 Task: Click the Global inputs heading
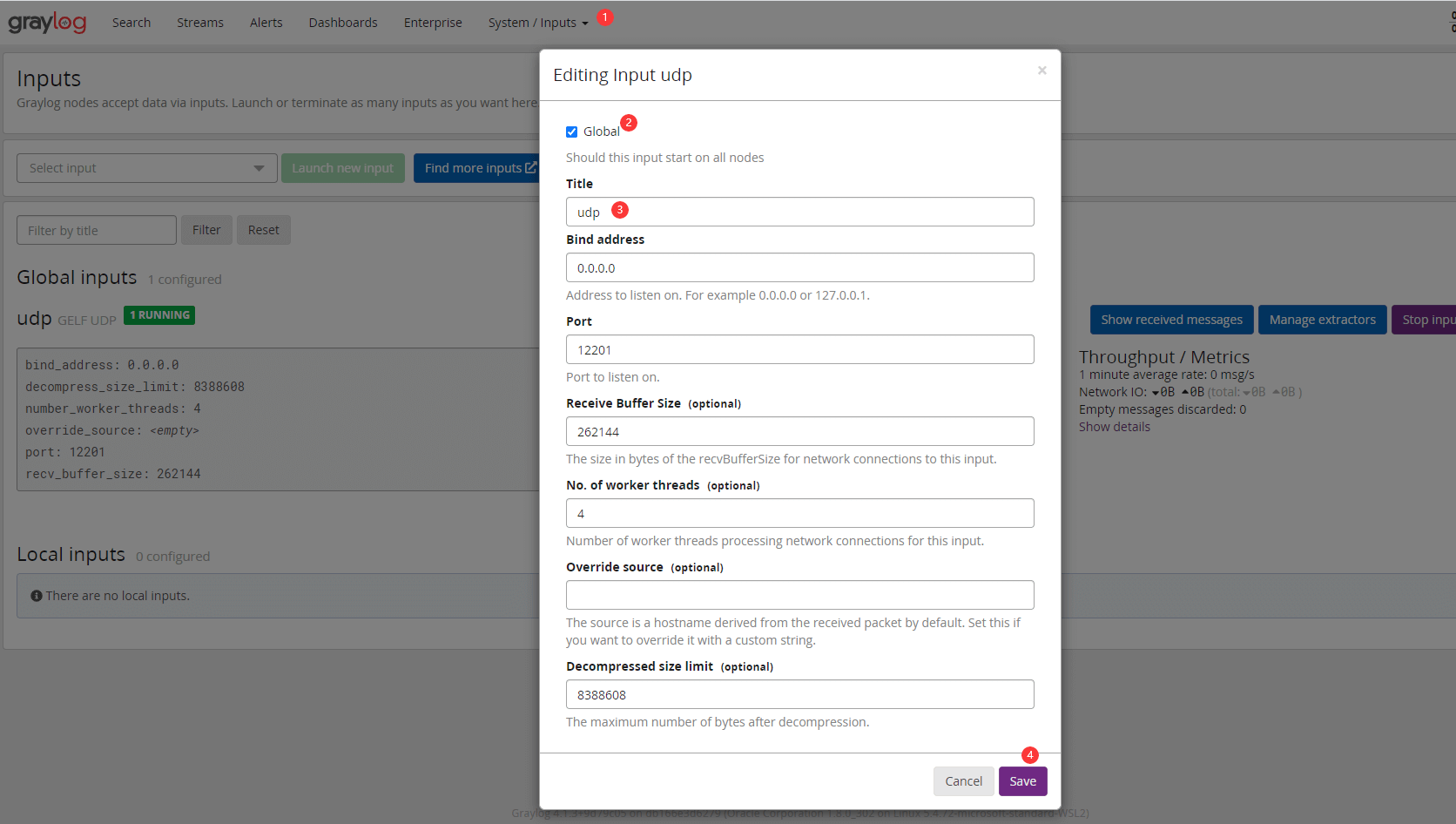coord(77,277)
